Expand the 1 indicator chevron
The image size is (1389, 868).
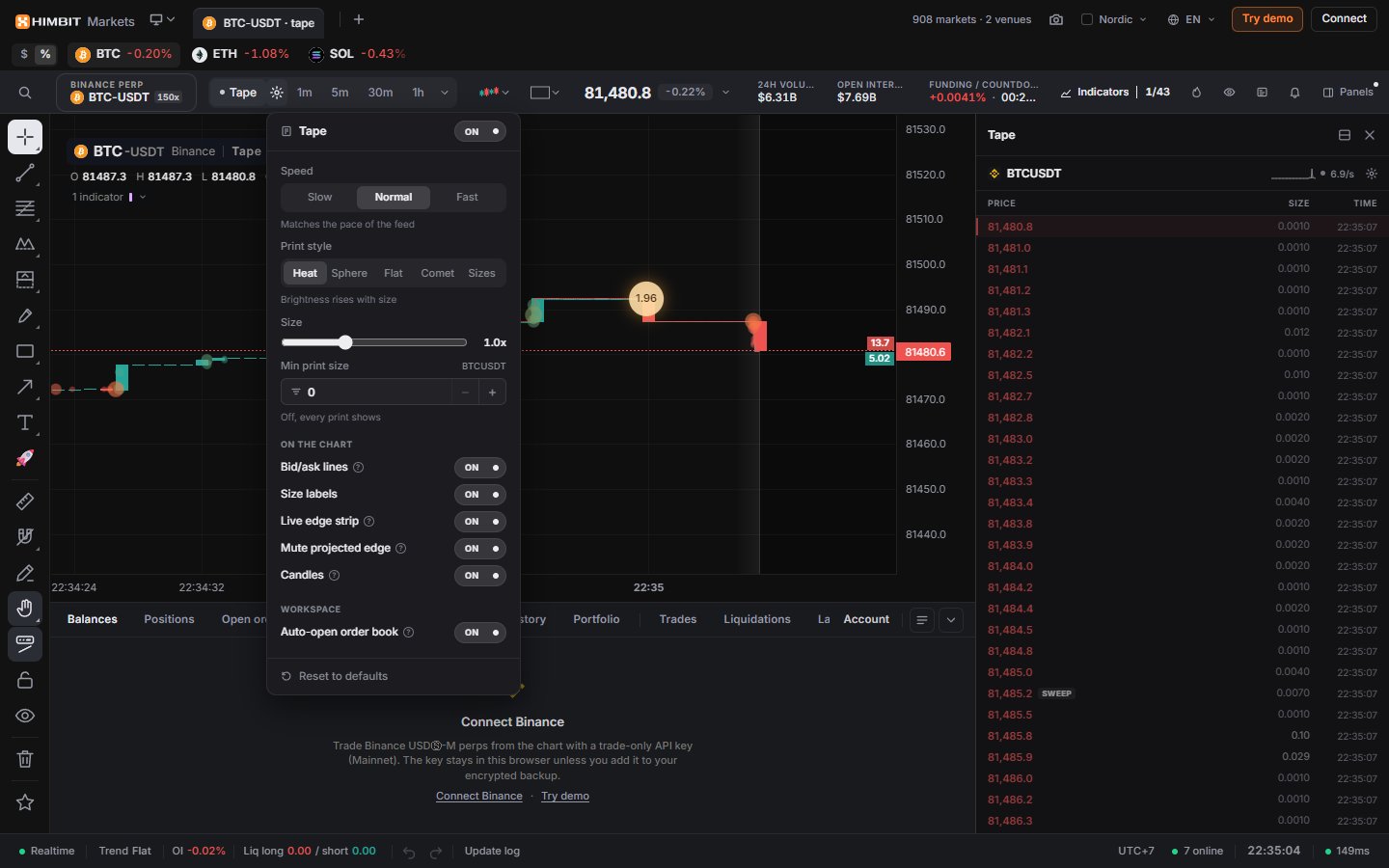point(143,197)
